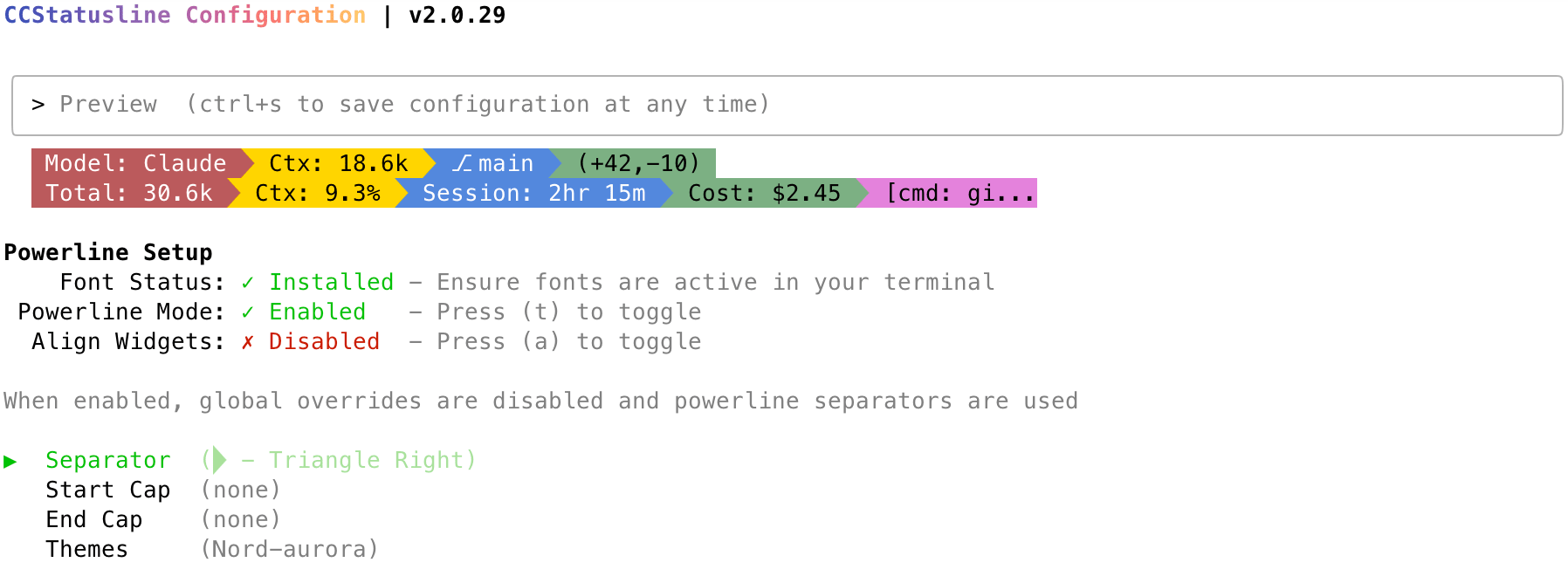1568x583 pixels.
Task: Click the Triangle Right value text
Action: tap(367, 460)
